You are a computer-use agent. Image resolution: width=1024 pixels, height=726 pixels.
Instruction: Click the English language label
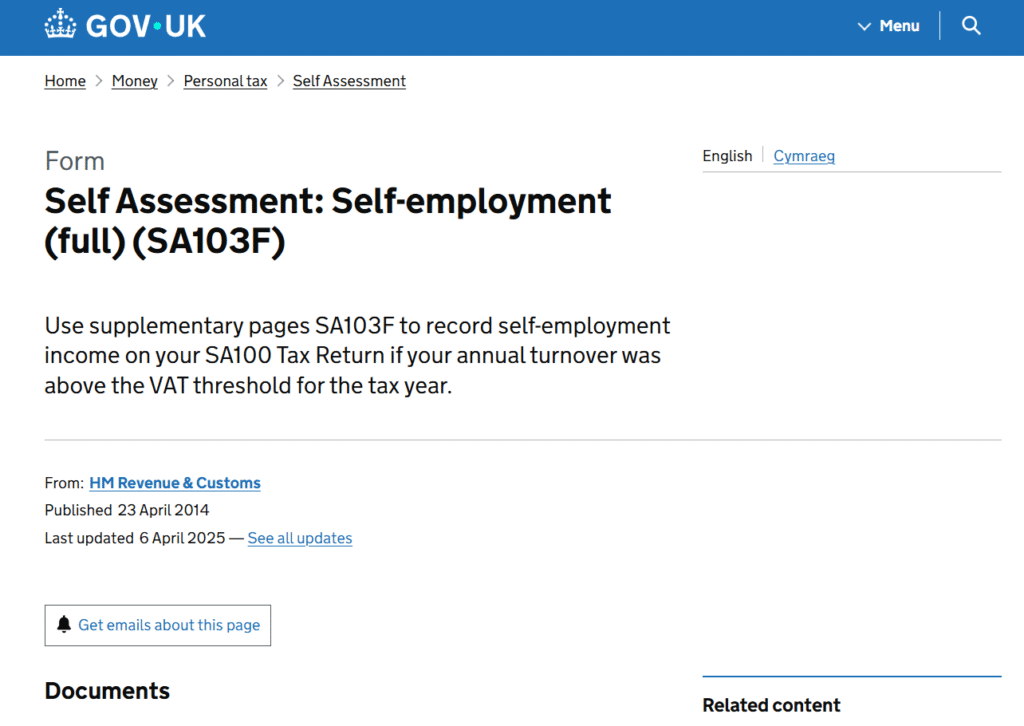[727, 156]
